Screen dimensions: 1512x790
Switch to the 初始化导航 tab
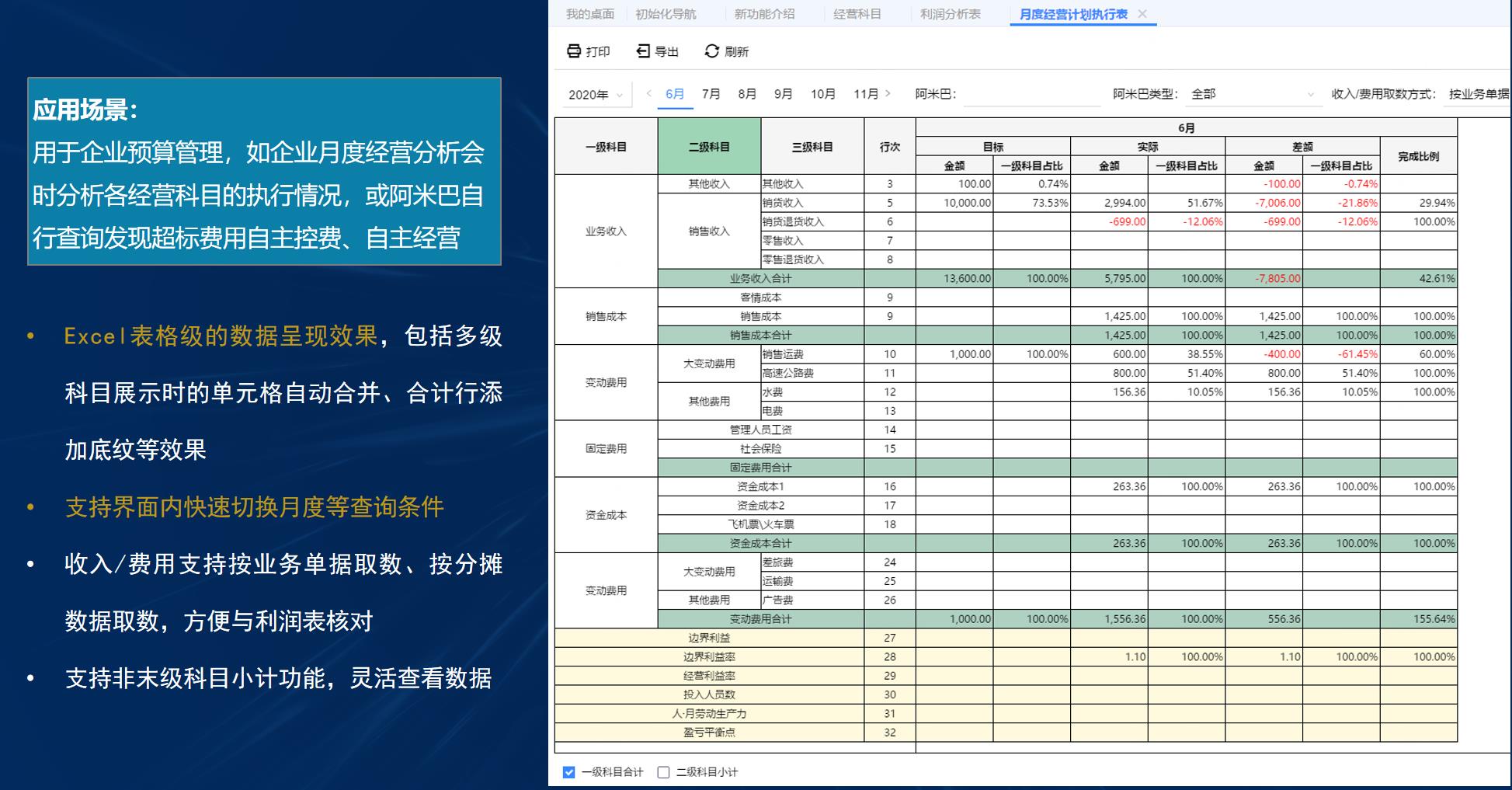[666, 14]
